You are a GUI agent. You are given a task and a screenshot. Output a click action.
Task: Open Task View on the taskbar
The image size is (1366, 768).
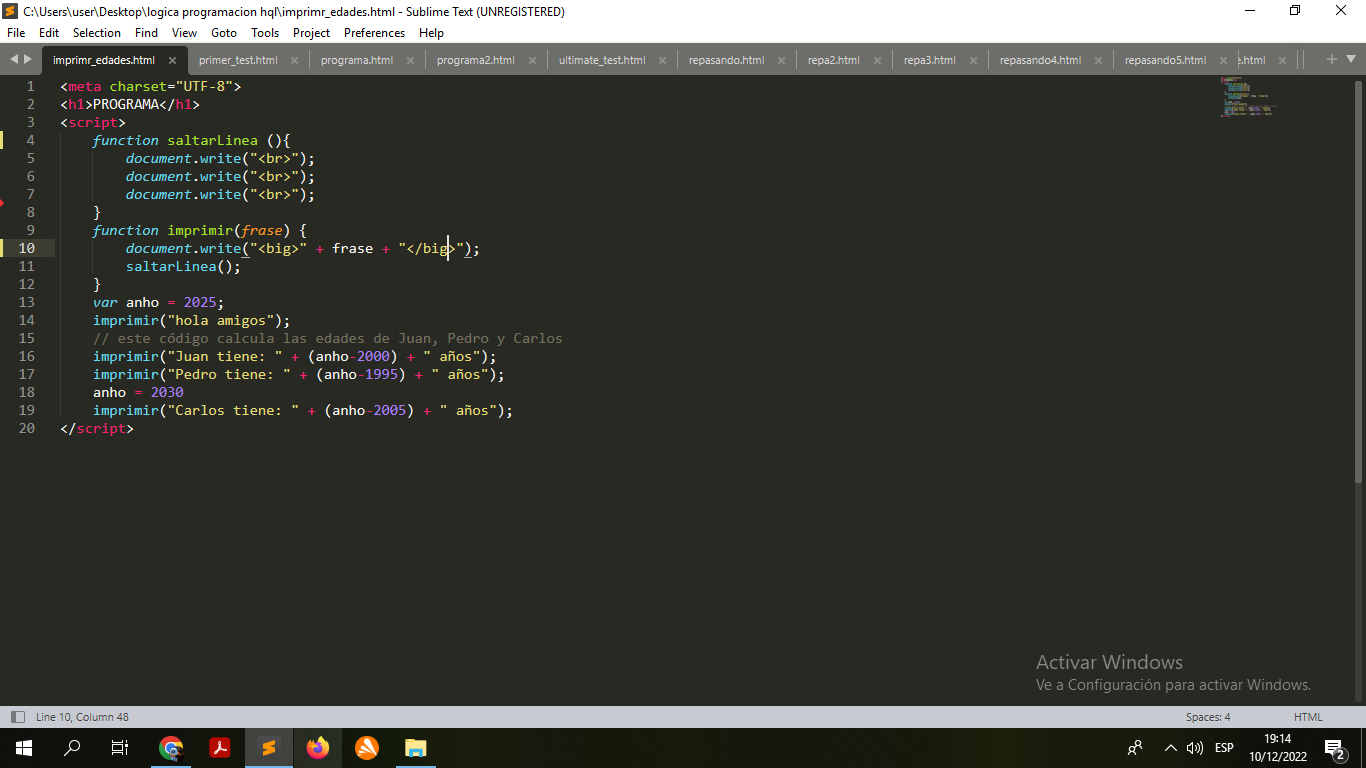pos(120,748)
